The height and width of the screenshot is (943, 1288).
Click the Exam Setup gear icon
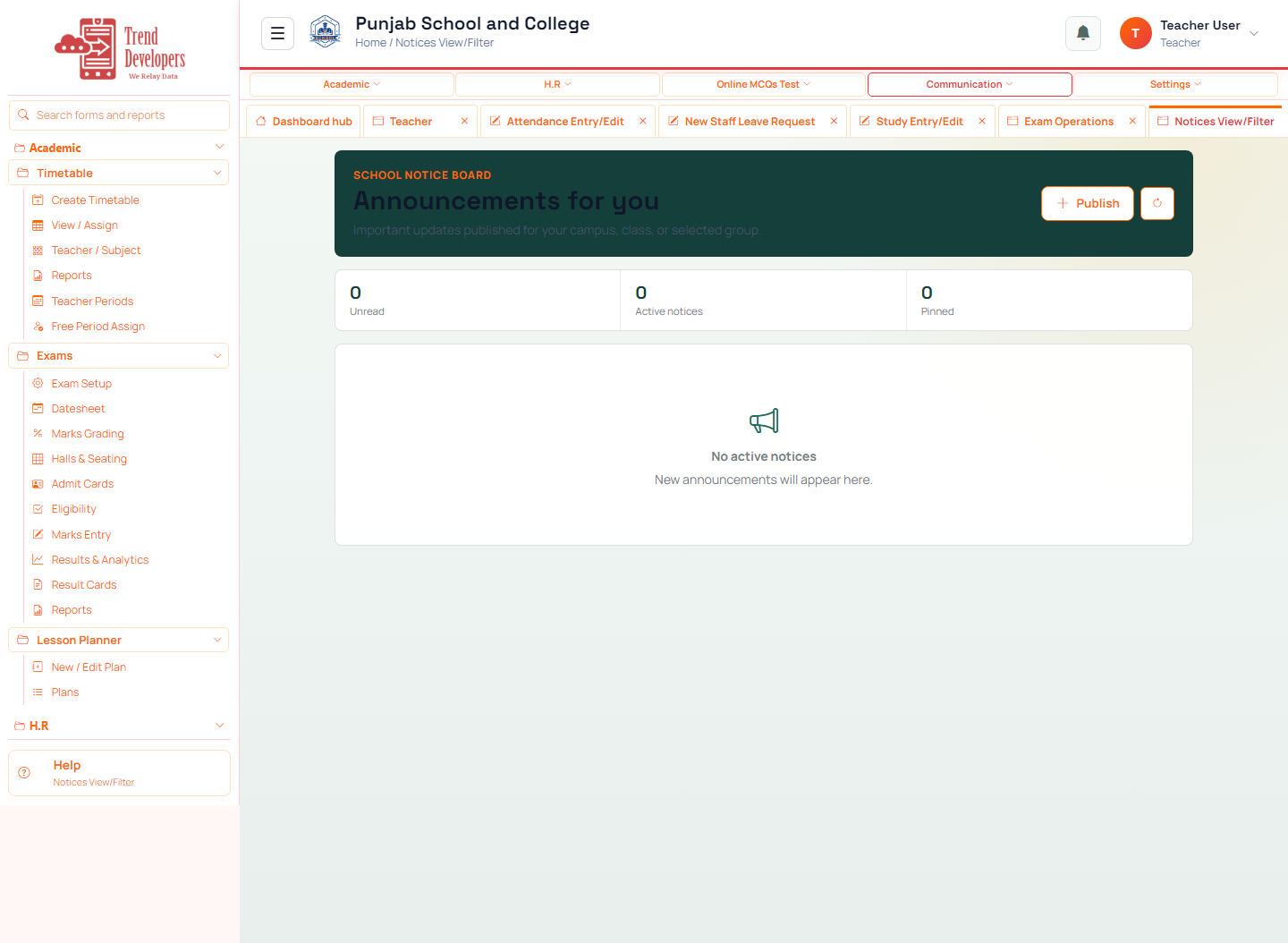[x=38, y=383]
